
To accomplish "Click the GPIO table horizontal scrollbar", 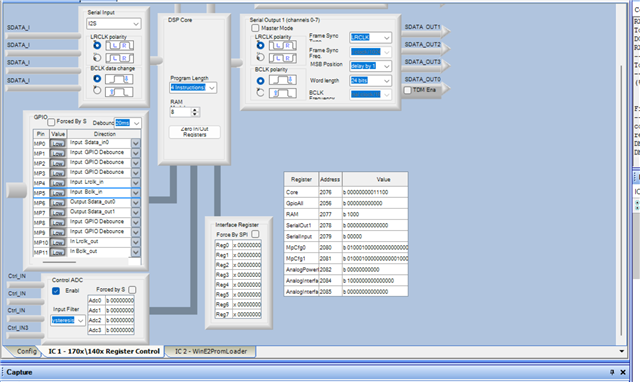I will (x=59, y=262).
